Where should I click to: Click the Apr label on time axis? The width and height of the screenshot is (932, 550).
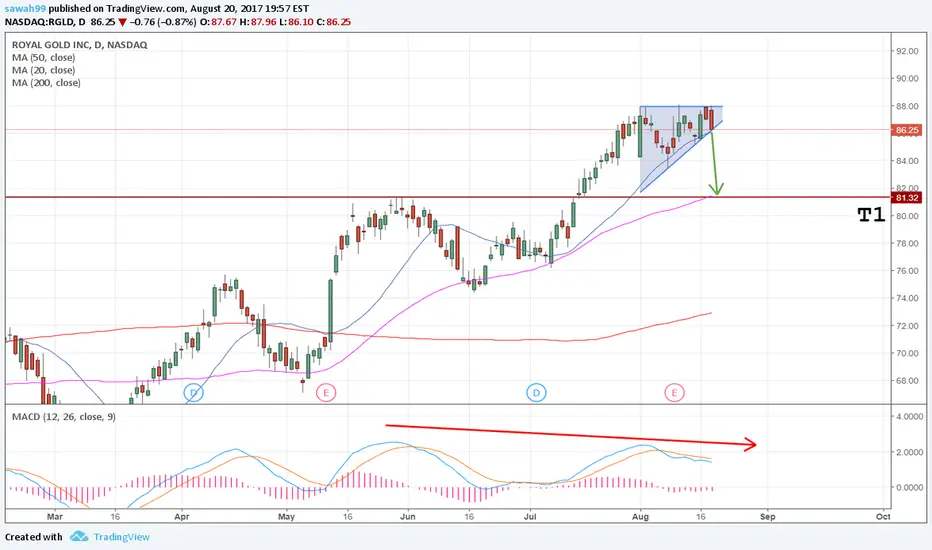tap(182, 517)
